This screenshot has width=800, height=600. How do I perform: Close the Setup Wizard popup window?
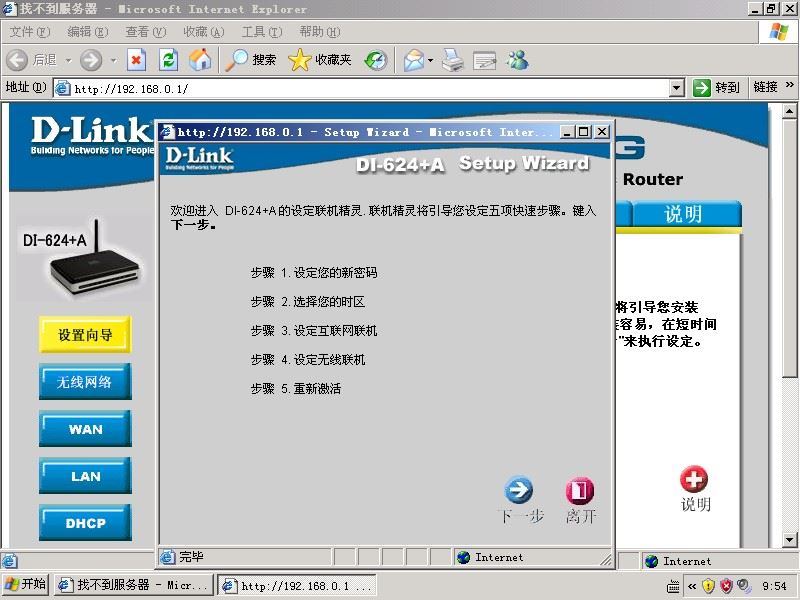[602, 132]
